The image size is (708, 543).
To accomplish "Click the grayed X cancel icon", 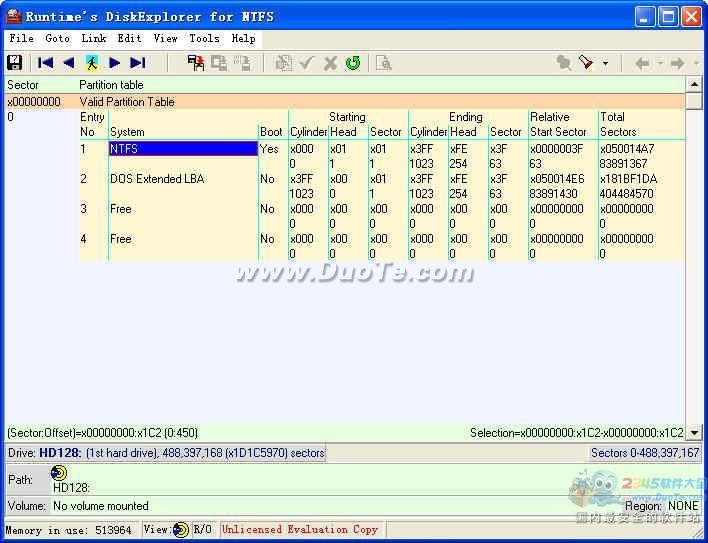I will [330, 63].
